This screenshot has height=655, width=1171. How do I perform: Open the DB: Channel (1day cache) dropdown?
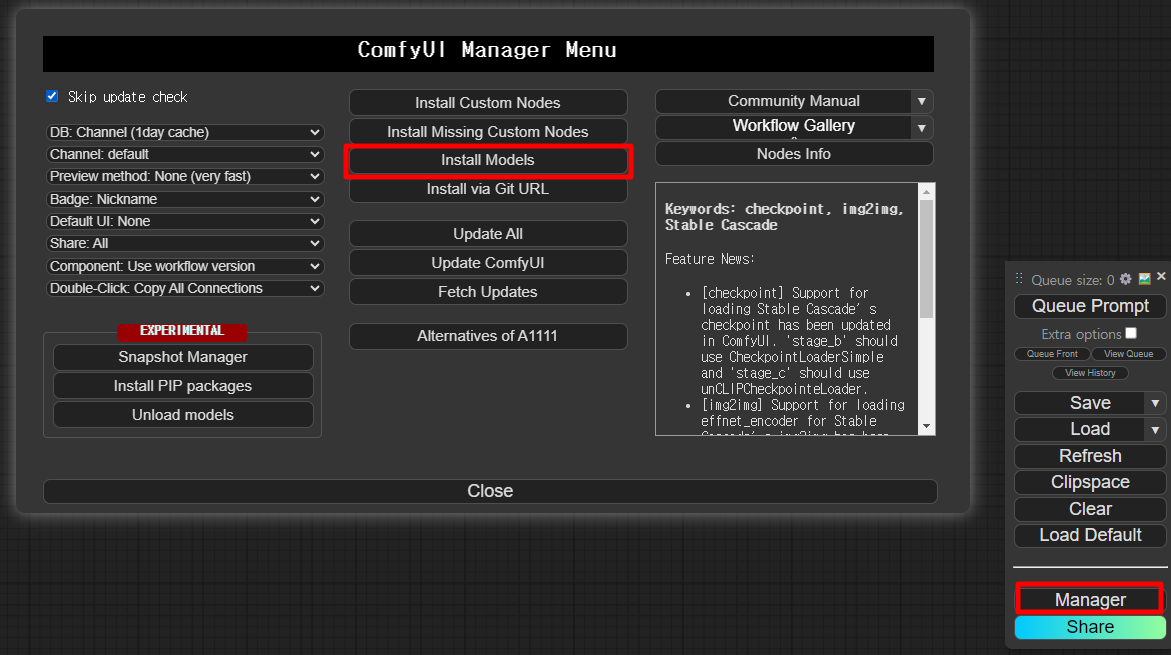184,132
